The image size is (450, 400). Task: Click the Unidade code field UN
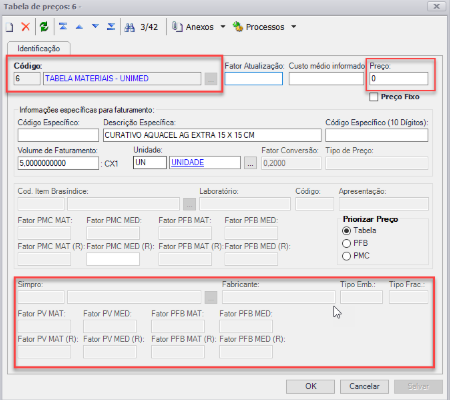[x=150, y=163]
